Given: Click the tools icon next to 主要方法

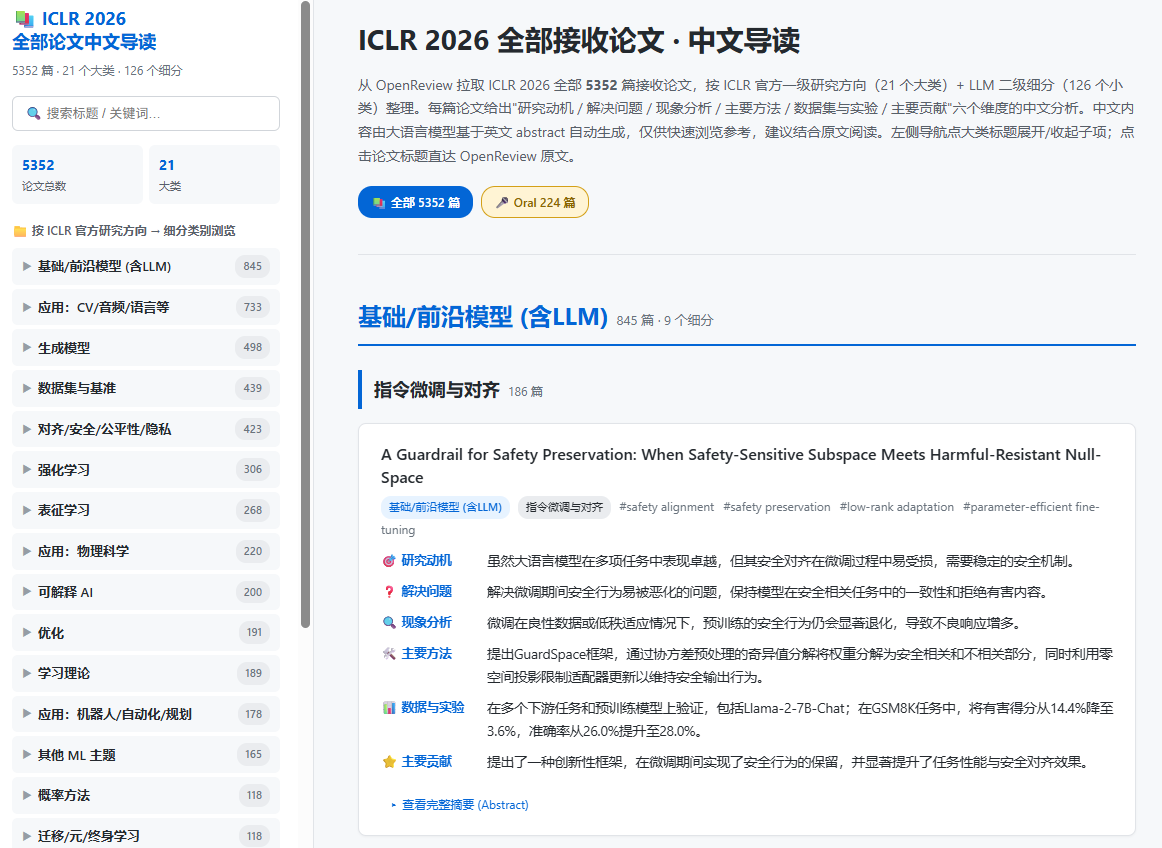Looking at the screenshot, I should (388, 654).
